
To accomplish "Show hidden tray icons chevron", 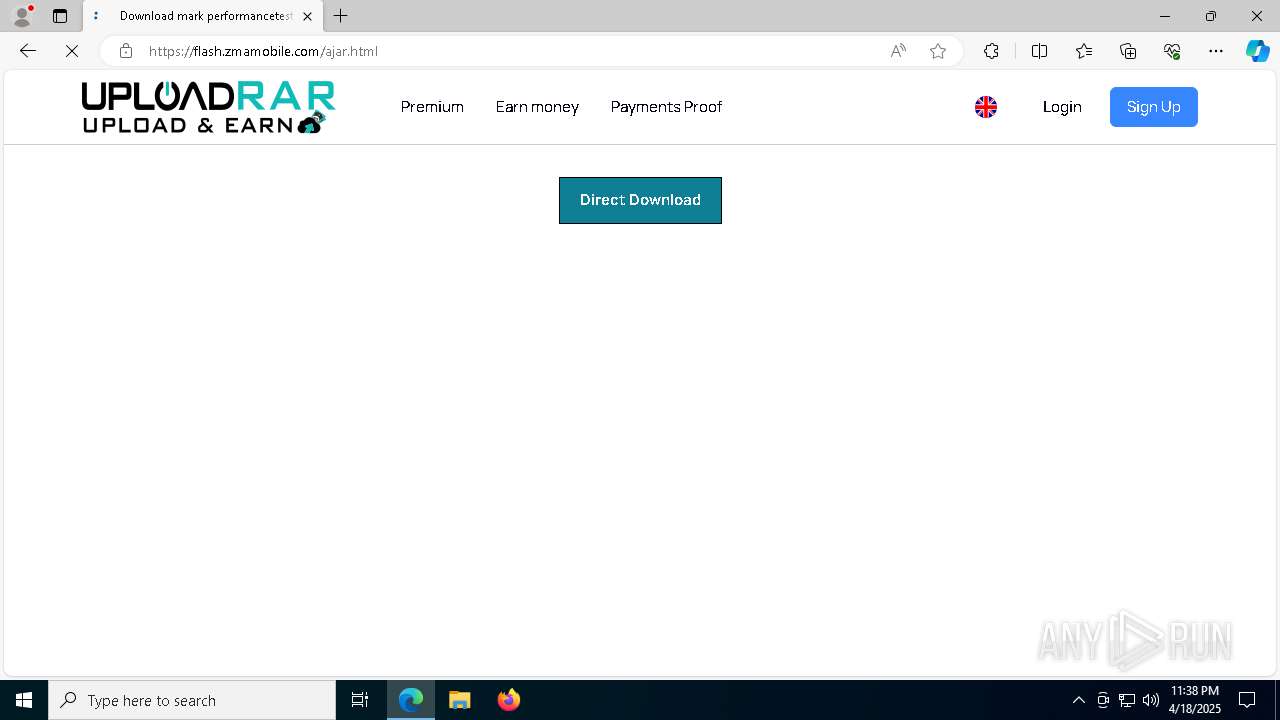I will point(1078,700).
